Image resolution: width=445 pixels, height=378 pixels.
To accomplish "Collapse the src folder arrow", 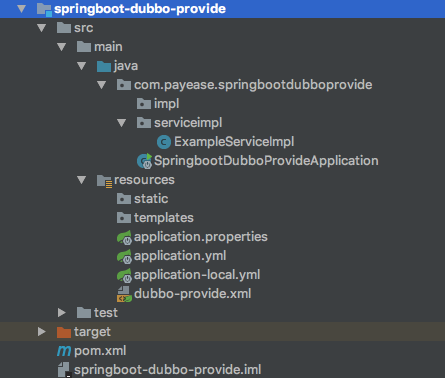I will point(42,28).
